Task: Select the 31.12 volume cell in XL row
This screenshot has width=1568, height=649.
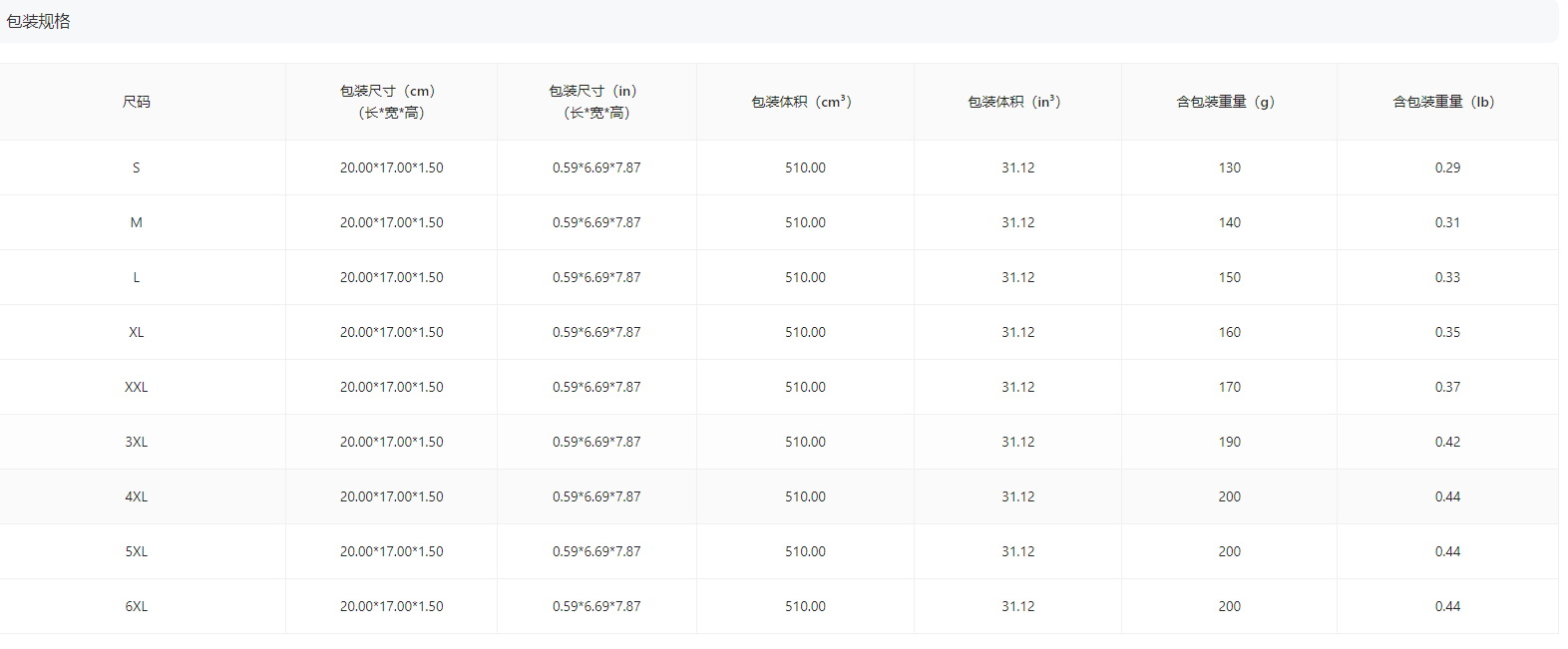Action: click(x=1017, y=332)
